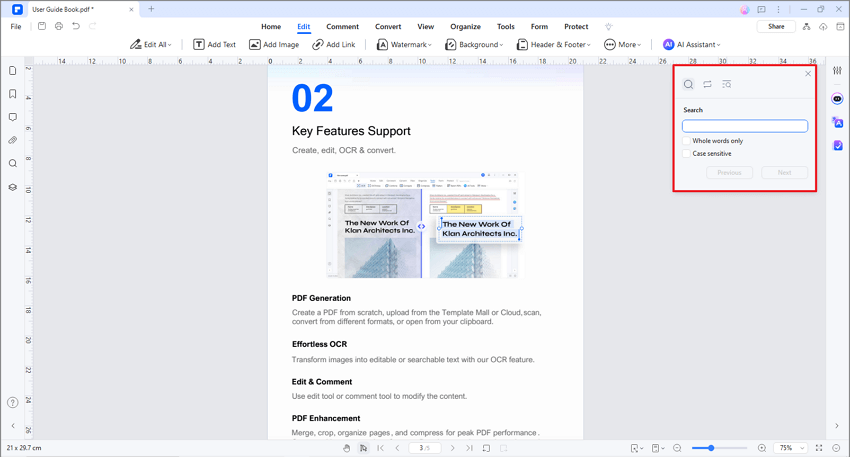Screen dimensions: 850x457
Task: Enter full screen mode
Action: tap(819, 448)
